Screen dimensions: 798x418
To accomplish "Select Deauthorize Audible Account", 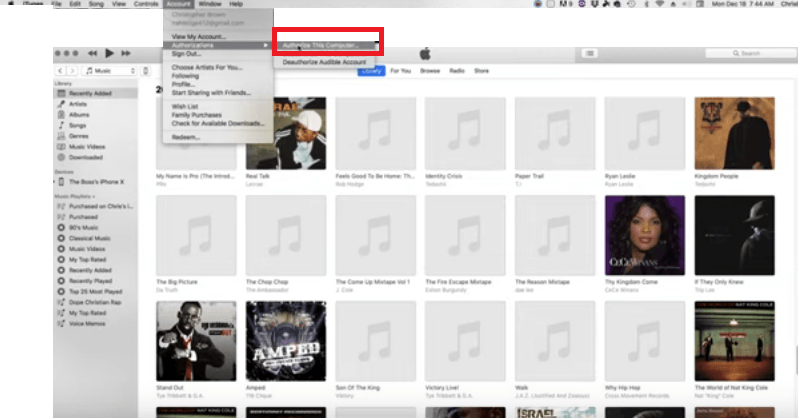I will tap(325, 62).
